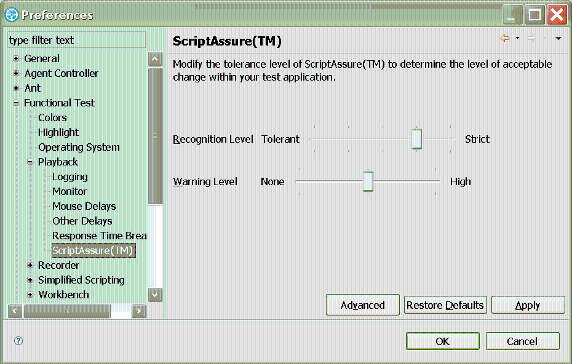The image size is (572, 364).
Task: Open the Monitor preferences page
Action: [70, 191]
